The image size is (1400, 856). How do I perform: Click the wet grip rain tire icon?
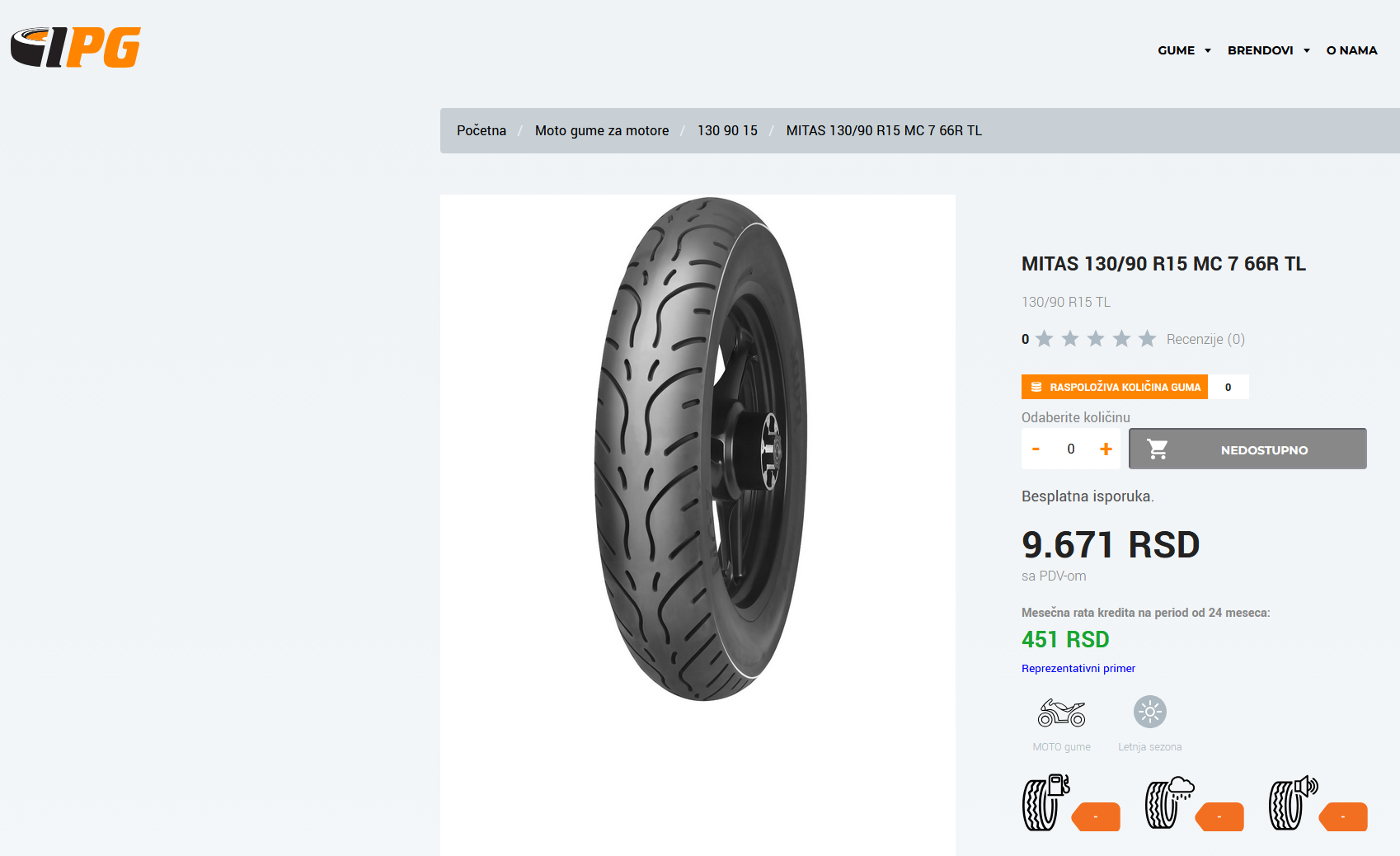click(1169, 802)
